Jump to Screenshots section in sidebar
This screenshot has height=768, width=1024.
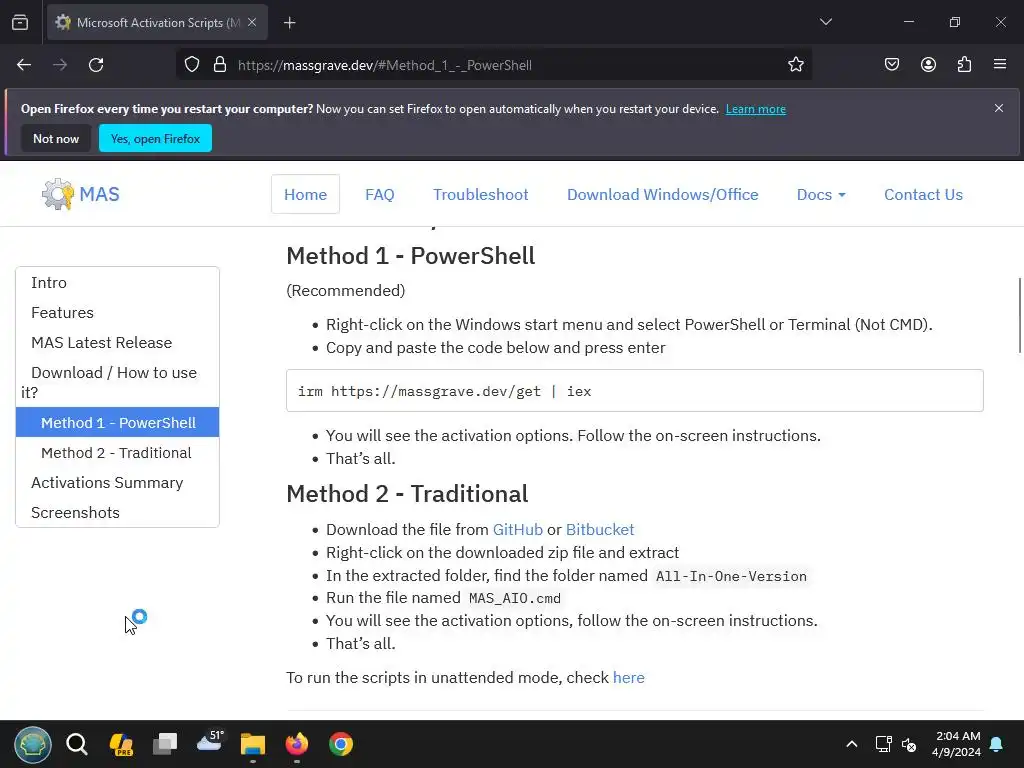(76, 513)
